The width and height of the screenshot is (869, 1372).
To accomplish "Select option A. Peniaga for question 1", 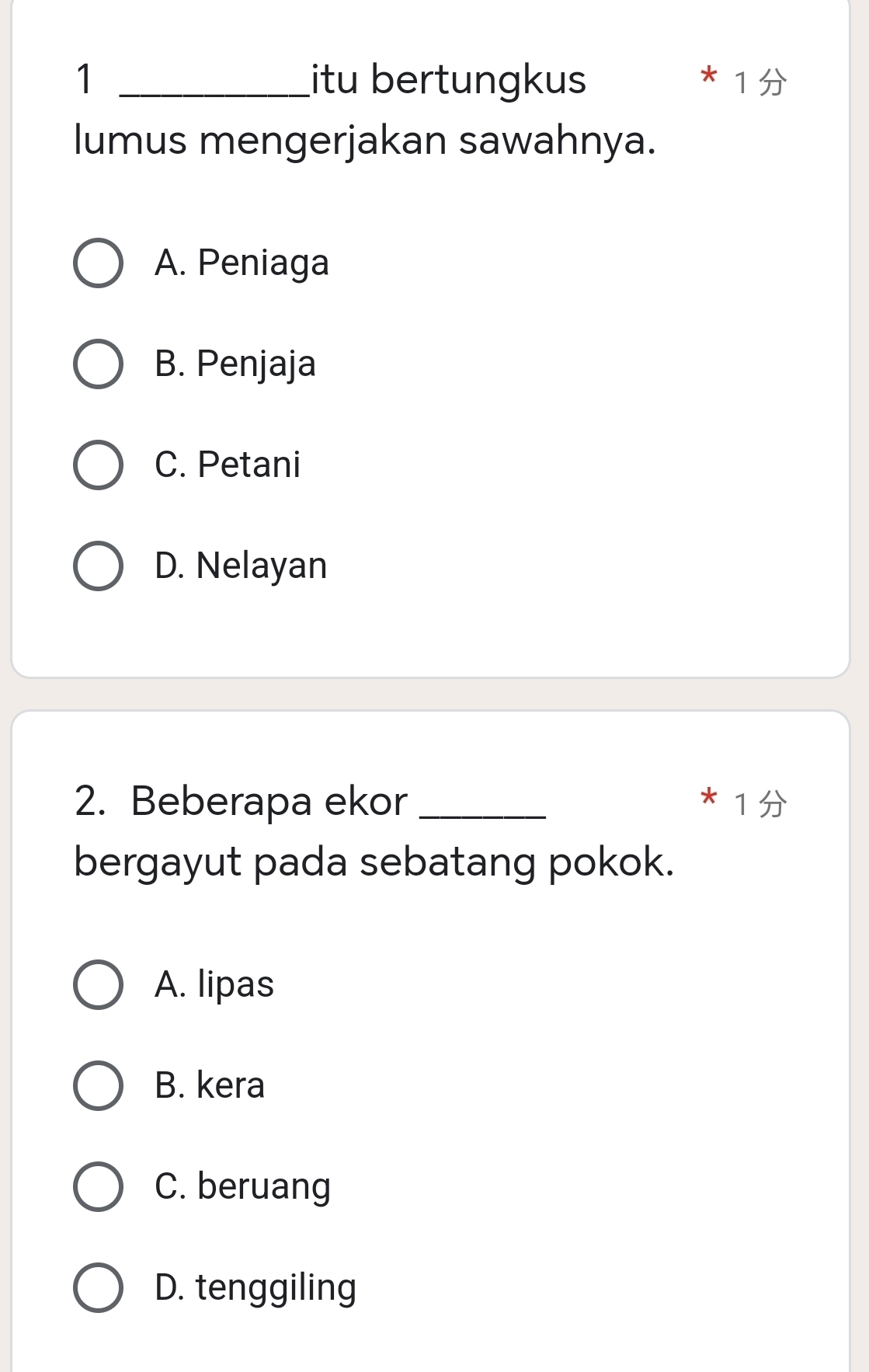I will coord(99,263).
